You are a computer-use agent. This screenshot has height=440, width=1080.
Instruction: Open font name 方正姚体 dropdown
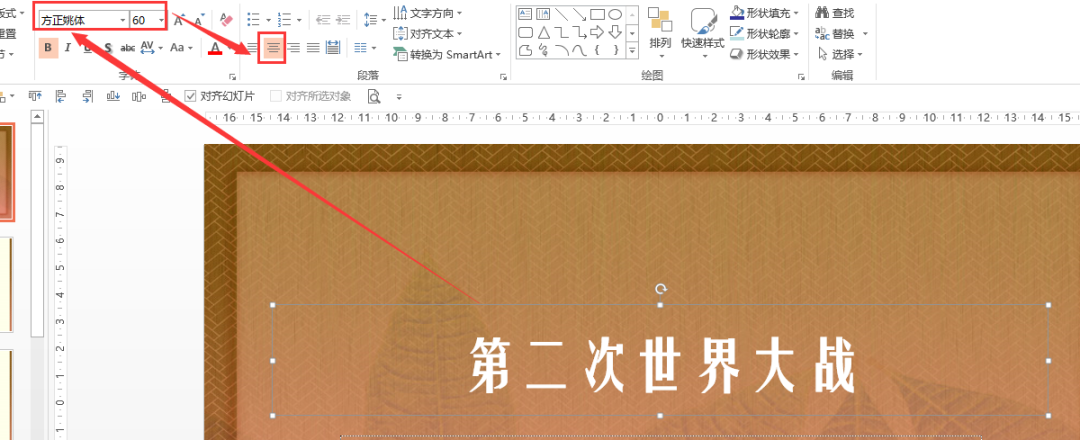pyautogui.click(x=123, y=20)
